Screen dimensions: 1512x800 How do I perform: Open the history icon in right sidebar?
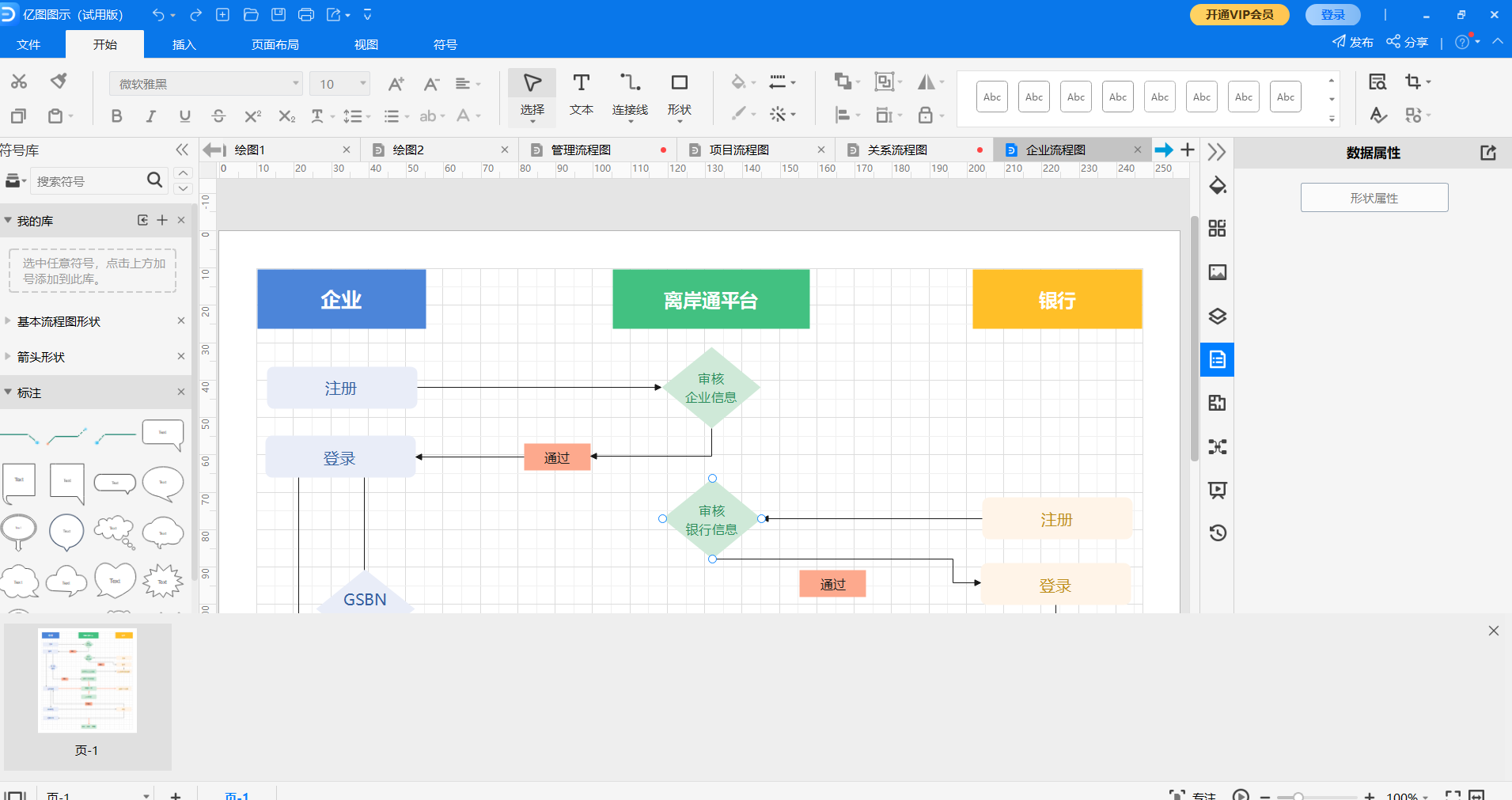[1217, 533]
